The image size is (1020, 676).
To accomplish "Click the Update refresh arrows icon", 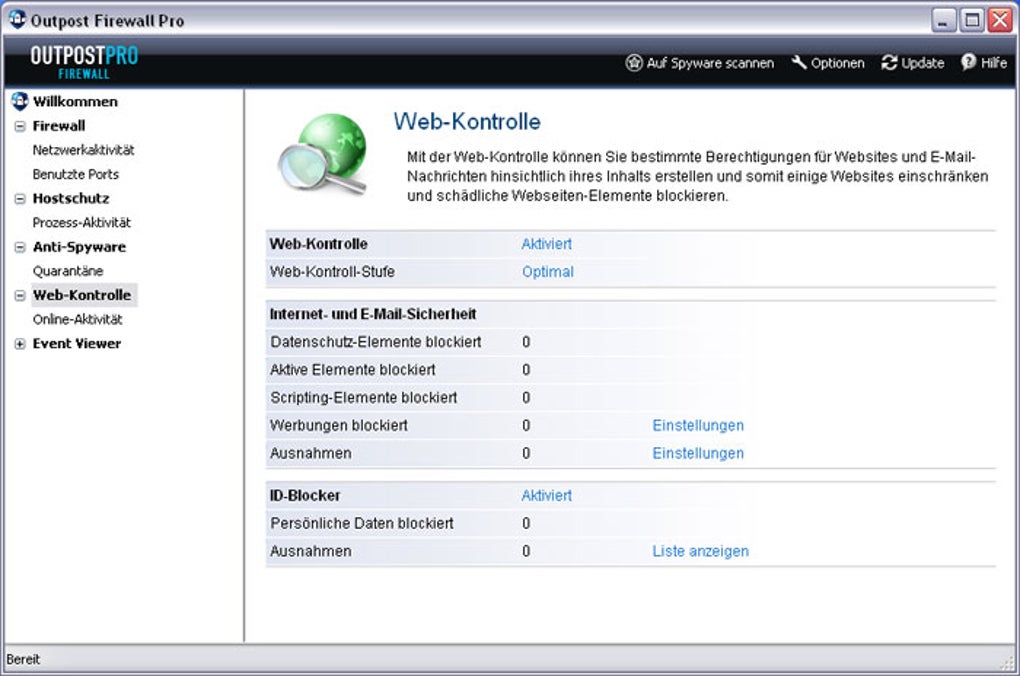I will click(x=889, y=63).
